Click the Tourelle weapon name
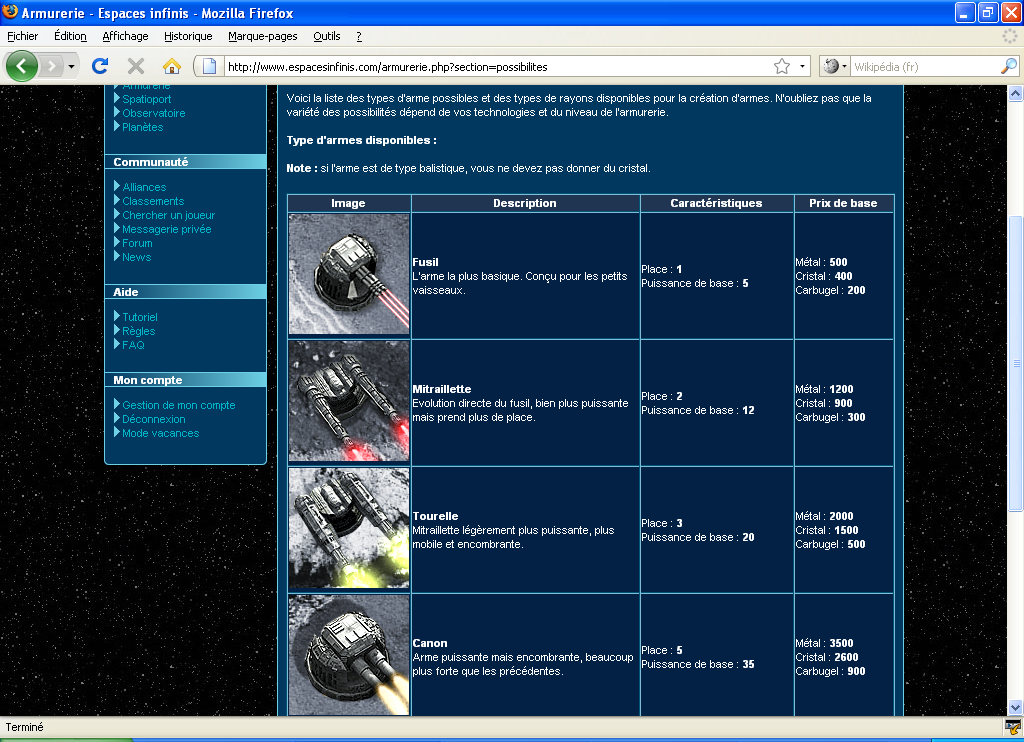 click(435, 516)
